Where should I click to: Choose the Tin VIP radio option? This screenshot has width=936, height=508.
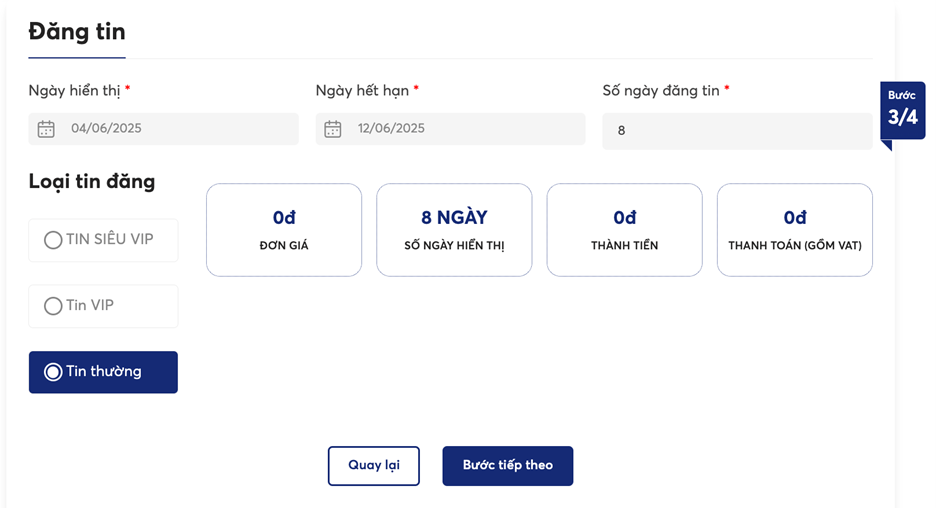[x=53, y=306]
